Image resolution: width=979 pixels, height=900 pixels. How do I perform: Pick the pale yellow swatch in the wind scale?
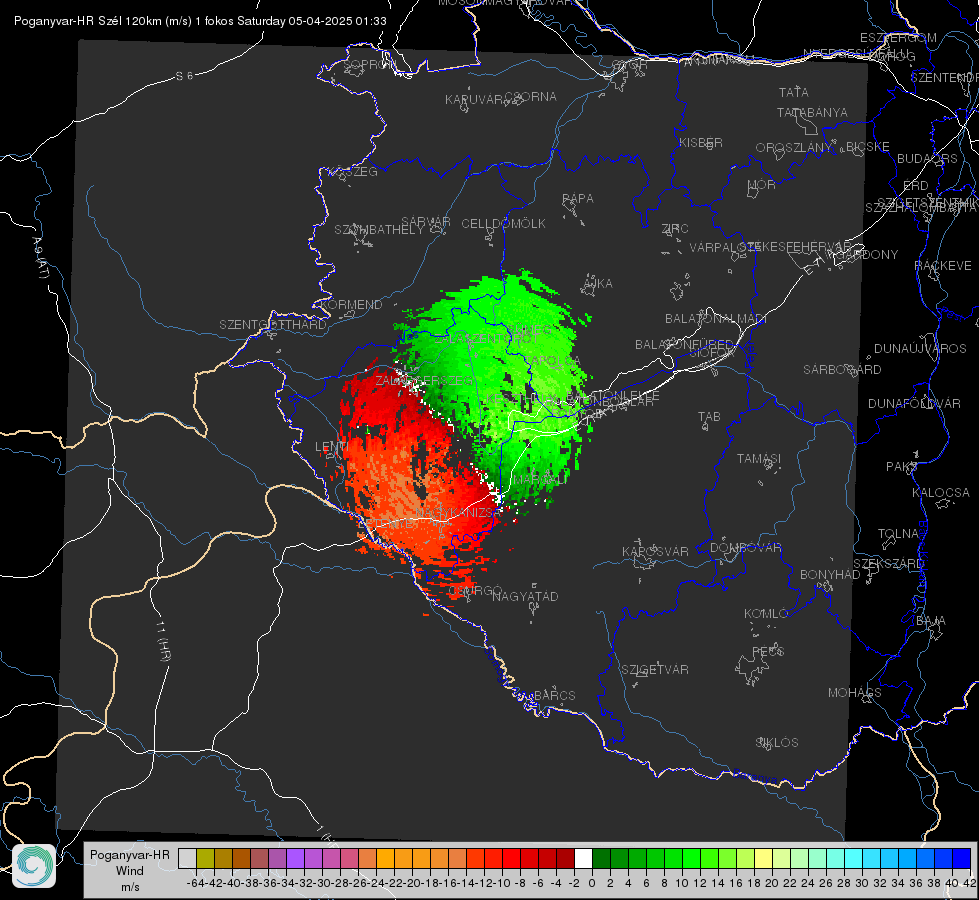click(764, 858)
